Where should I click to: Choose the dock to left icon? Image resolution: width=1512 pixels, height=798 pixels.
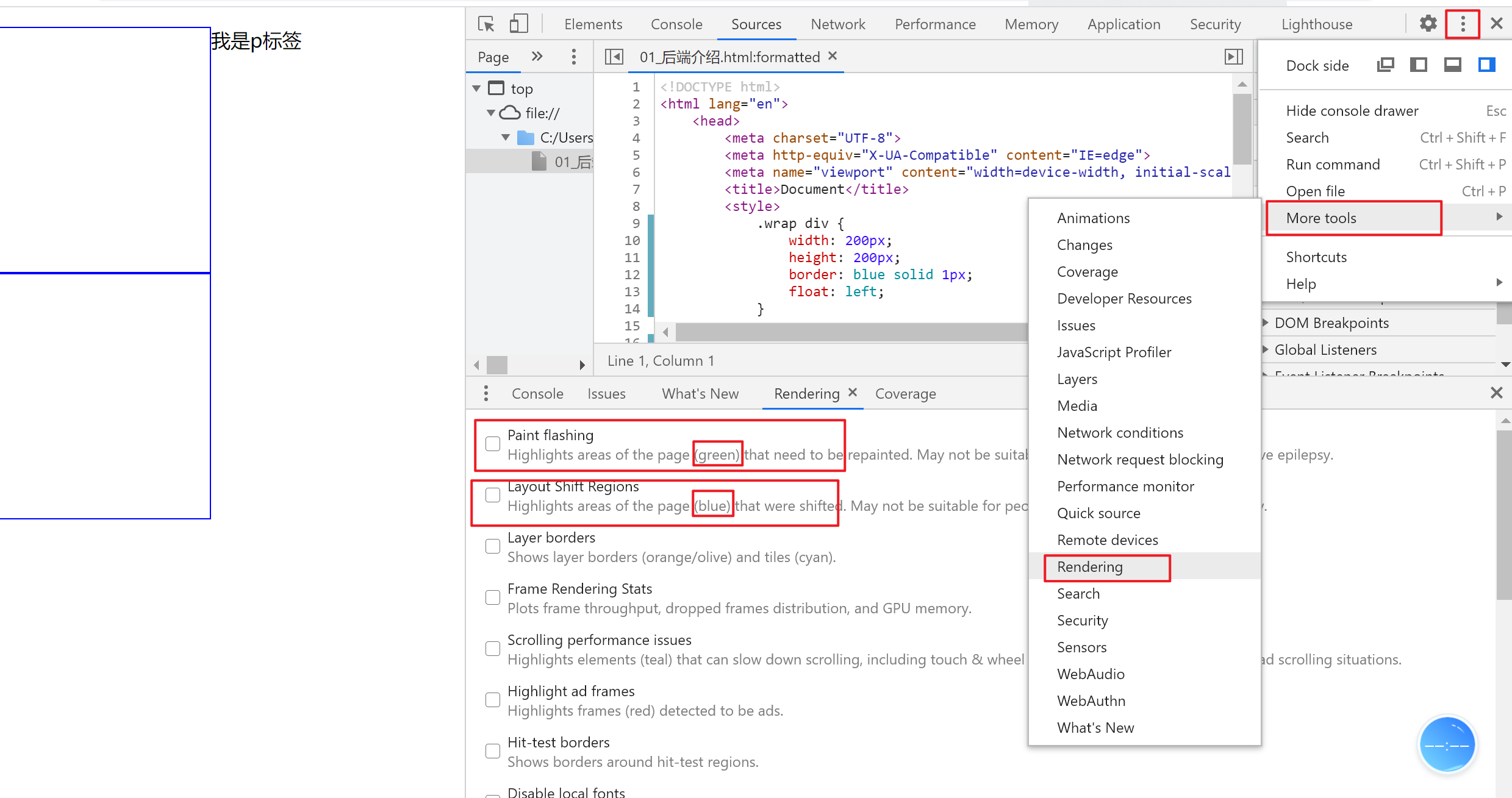[x=1419, y=65]
